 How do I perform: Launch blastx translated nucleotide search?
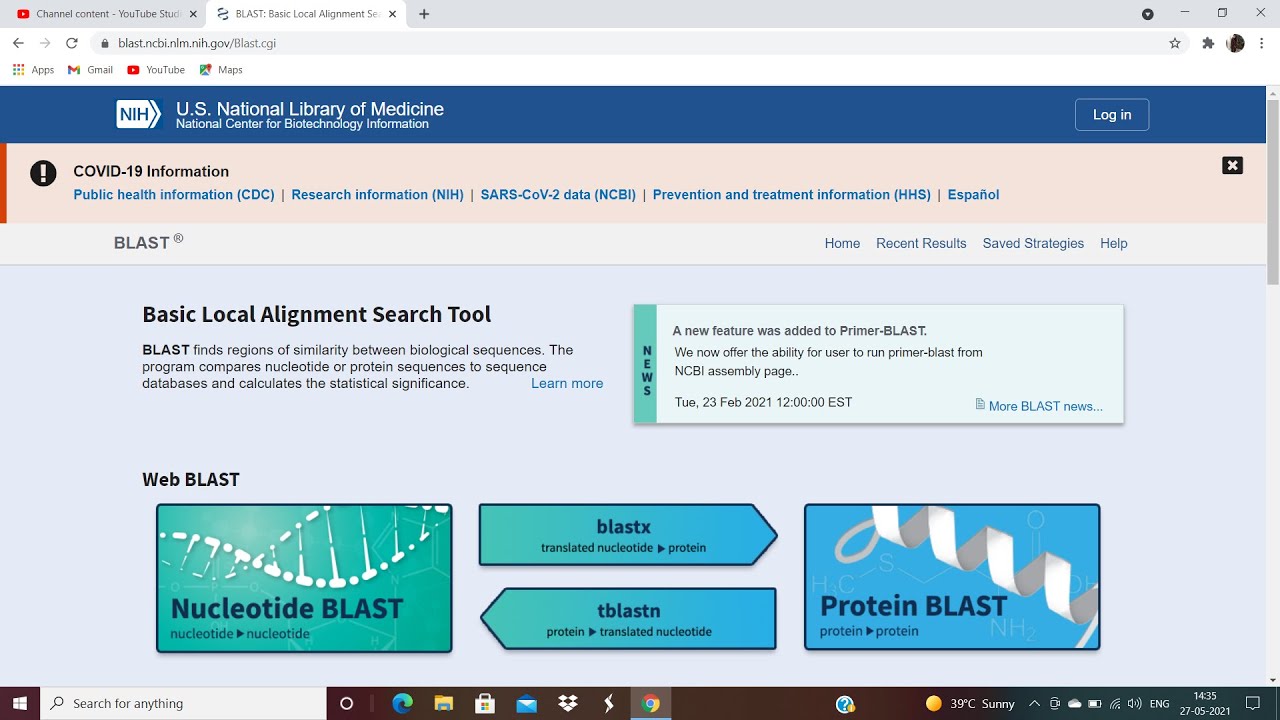click(x=627, y=535)
